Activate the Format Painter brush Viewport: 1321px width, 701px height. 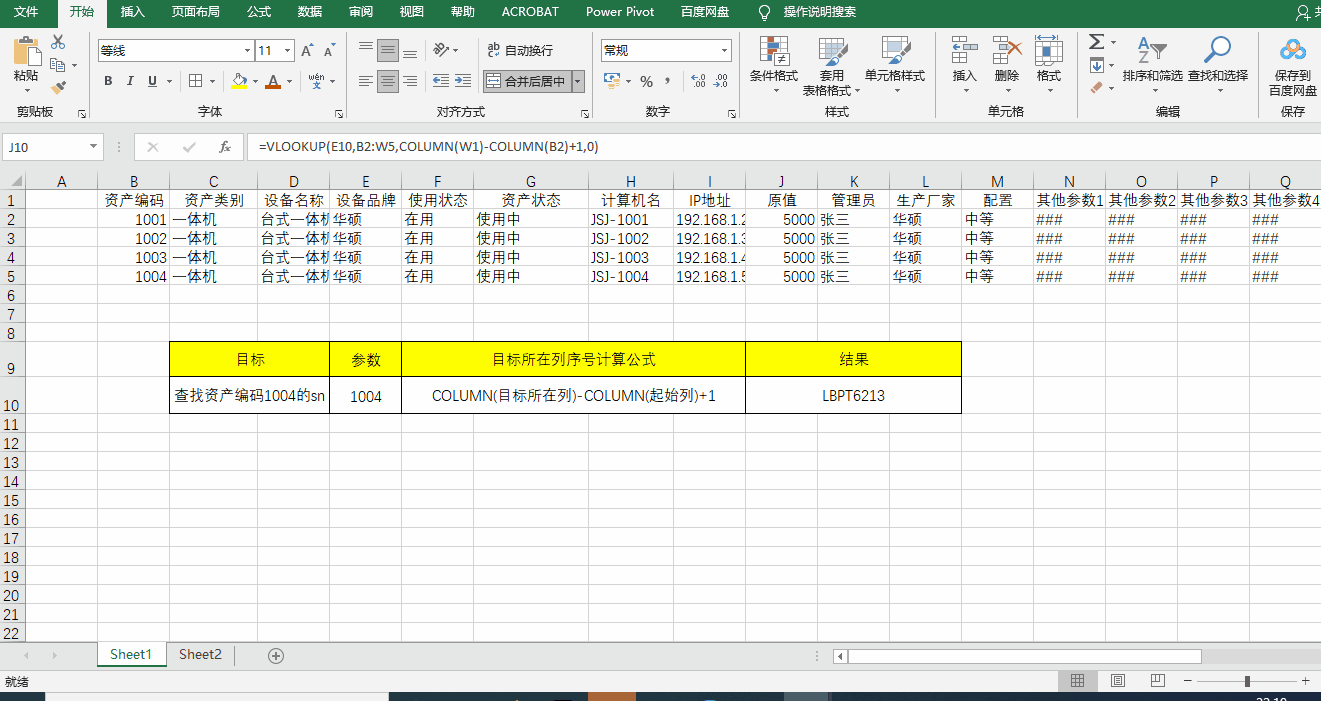coord(58,88)
